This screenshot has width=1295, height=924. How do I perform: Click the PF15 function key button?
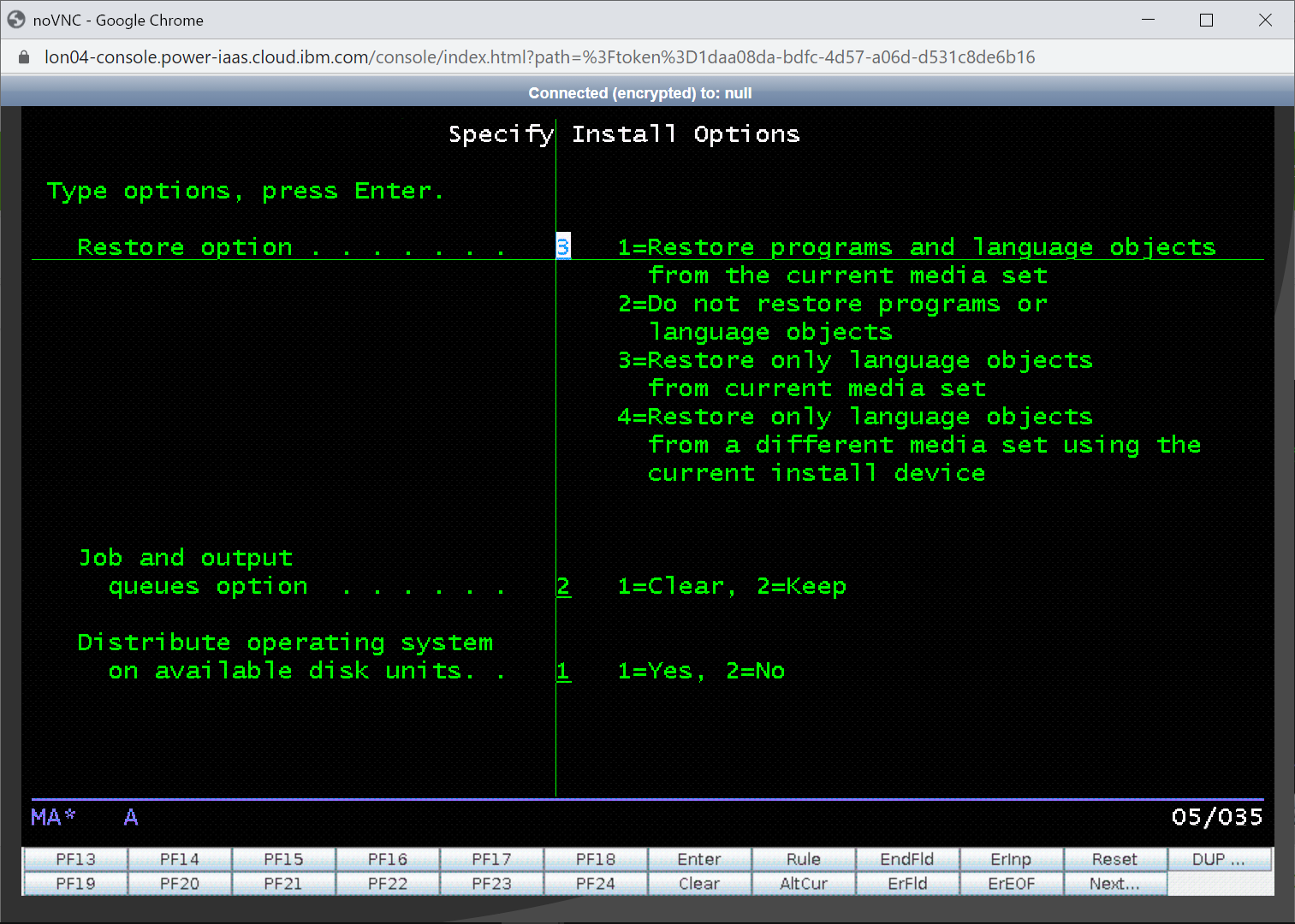(x=283, y=859)
